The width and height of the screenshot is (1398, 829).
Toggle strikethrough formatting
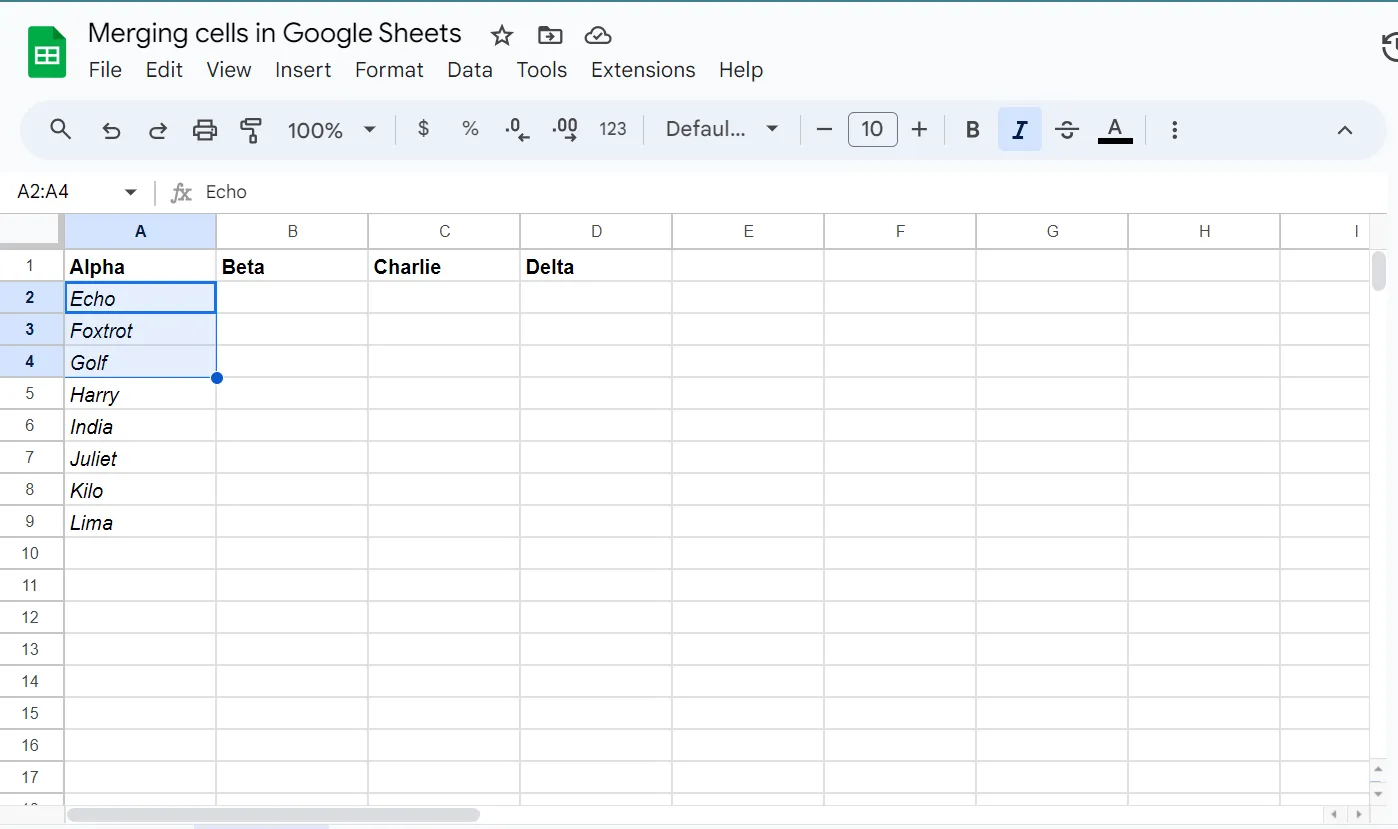1067,130
